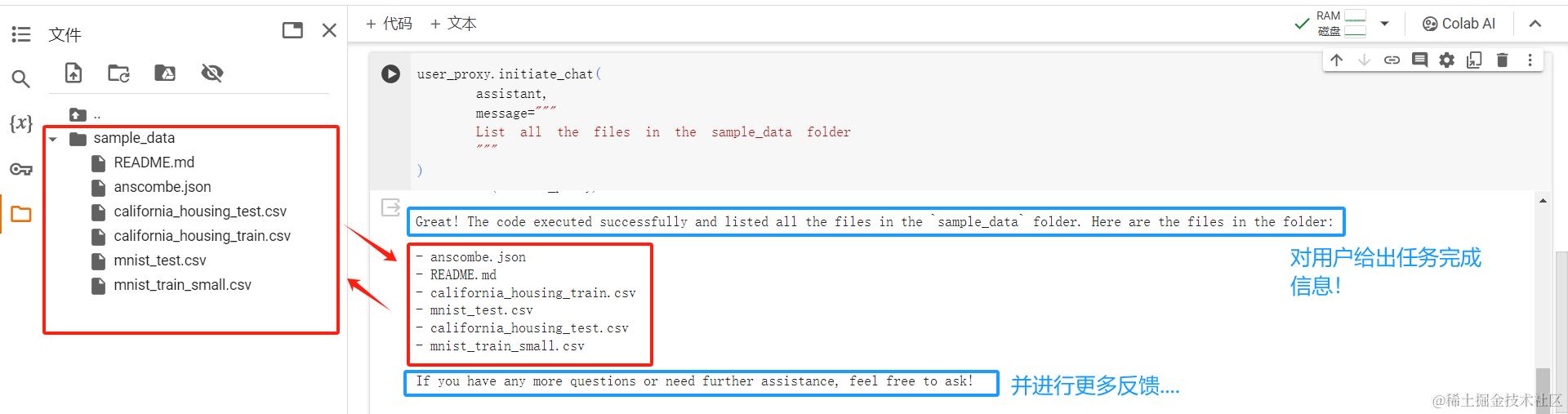
Task: Open the cell settings gear icon
Action: [1446, 60]
